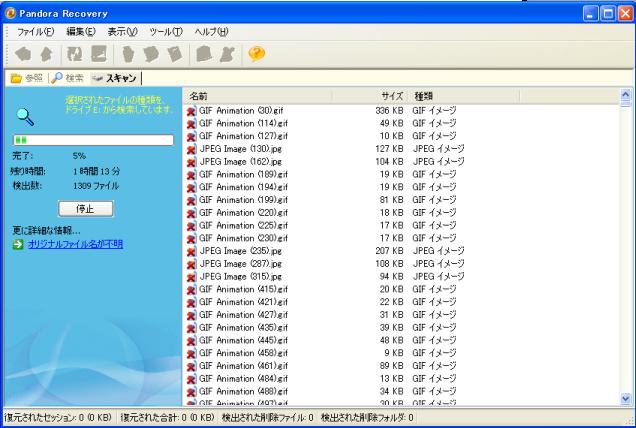Click the 336 KB size cell
This screenshot has width=636, height=428.
click(x=389, y=111)
